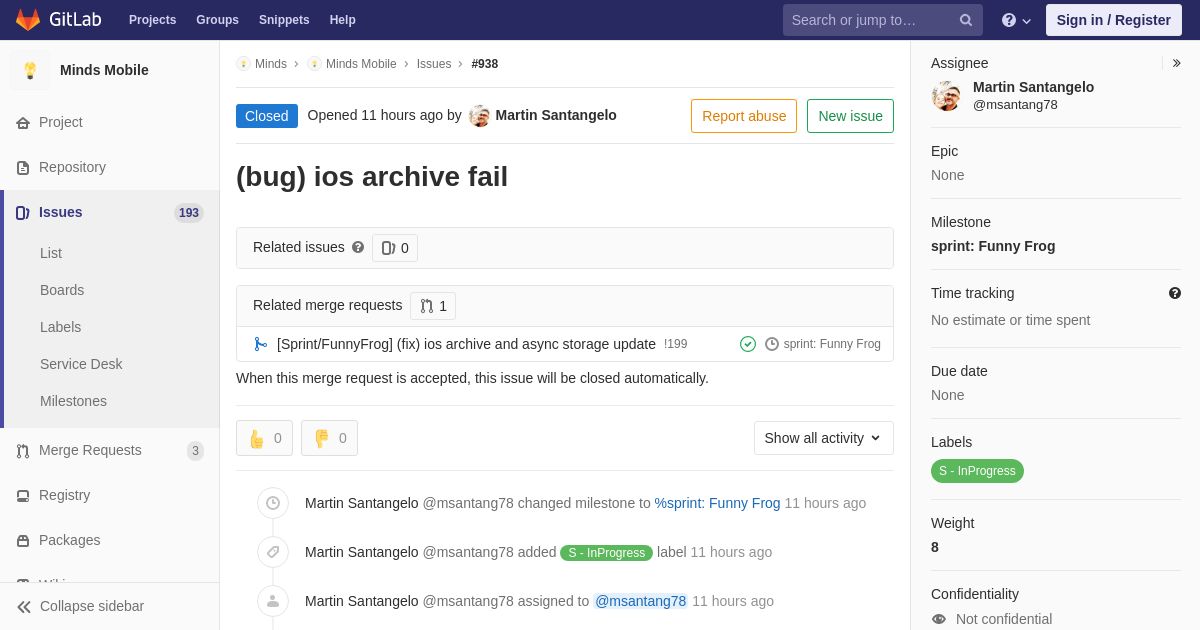Focus the Search or jump to field
This screenshot has width=1200, height=630.
point(872,20)
